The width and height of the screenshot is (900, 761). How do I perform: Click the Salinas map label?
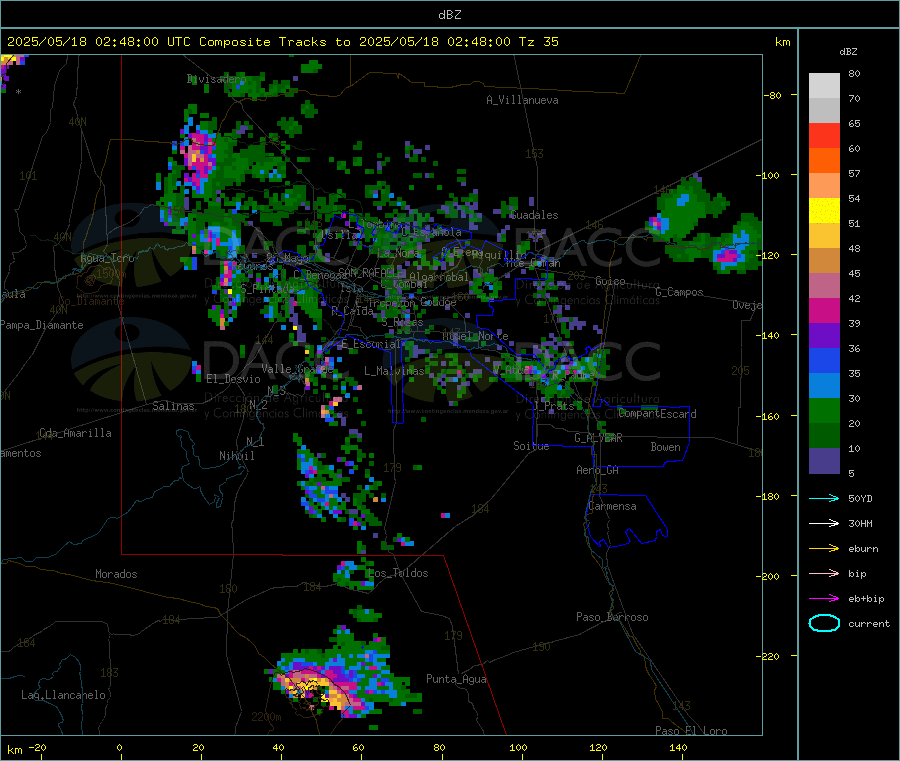click(173, 406)
